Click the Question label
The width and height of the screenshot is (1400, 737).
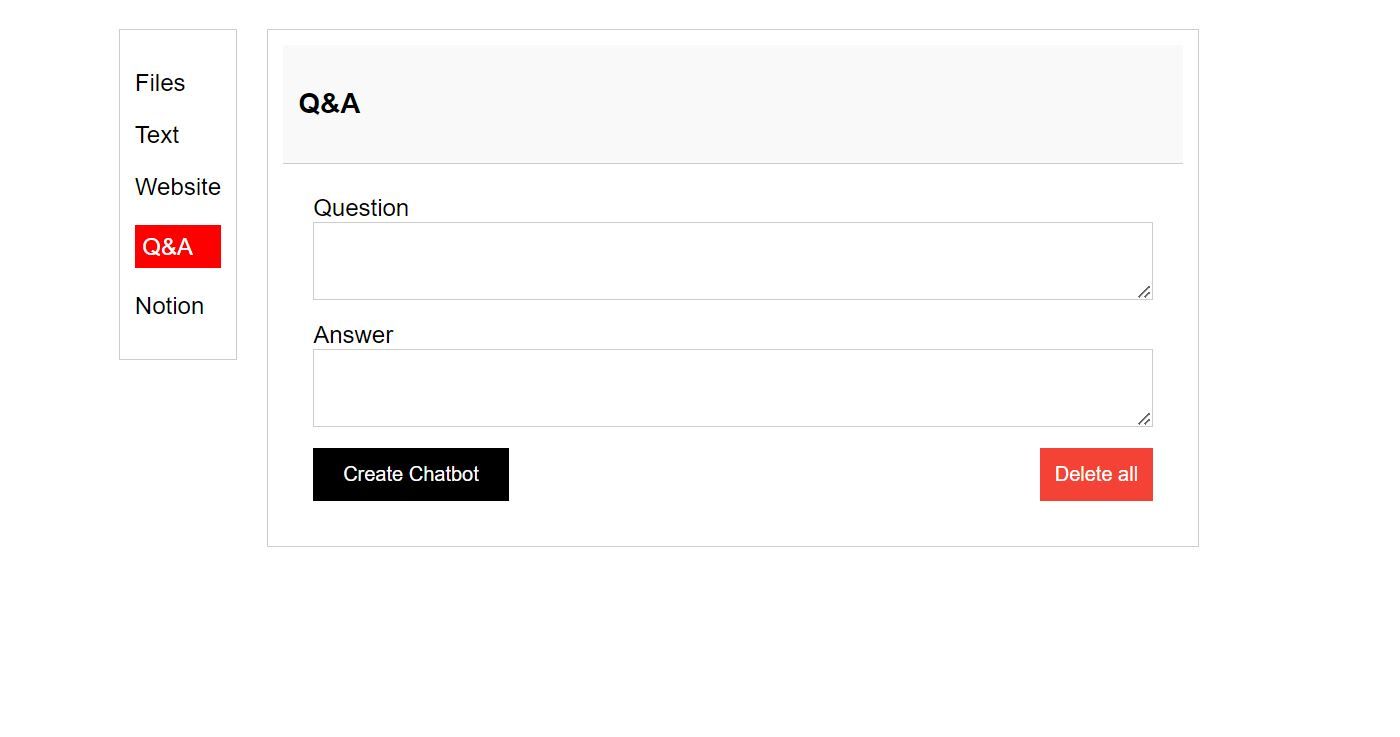[361, 208]
